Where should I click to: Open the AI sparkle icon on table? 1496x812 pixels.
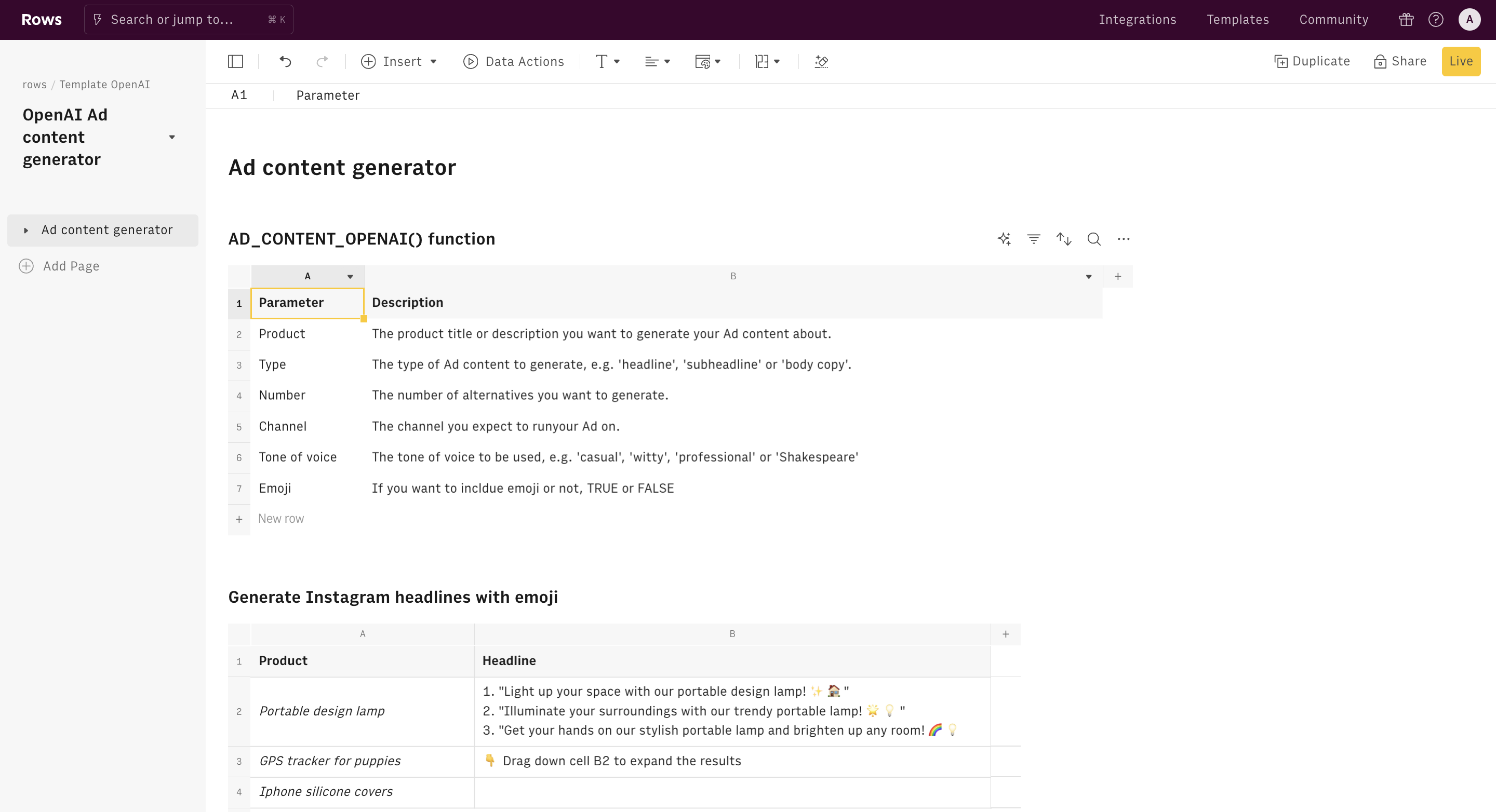[x=1004, y=238]
